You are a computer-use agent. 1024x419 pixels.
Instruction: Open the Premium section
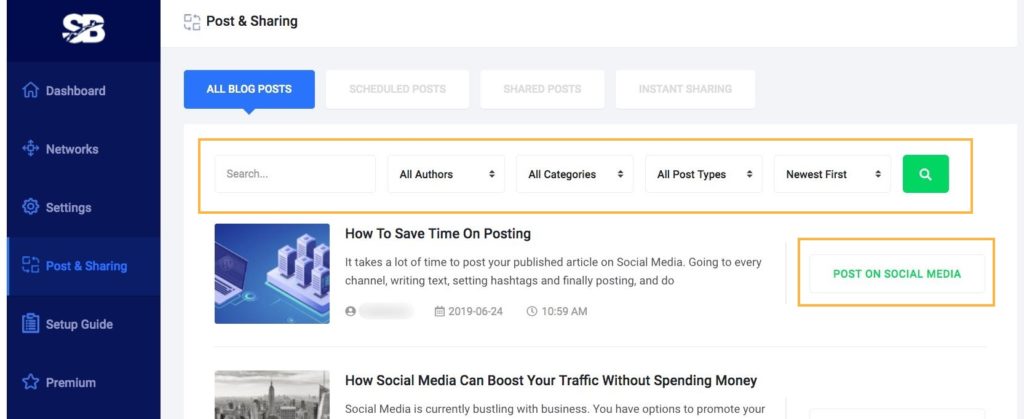(84, 382)
